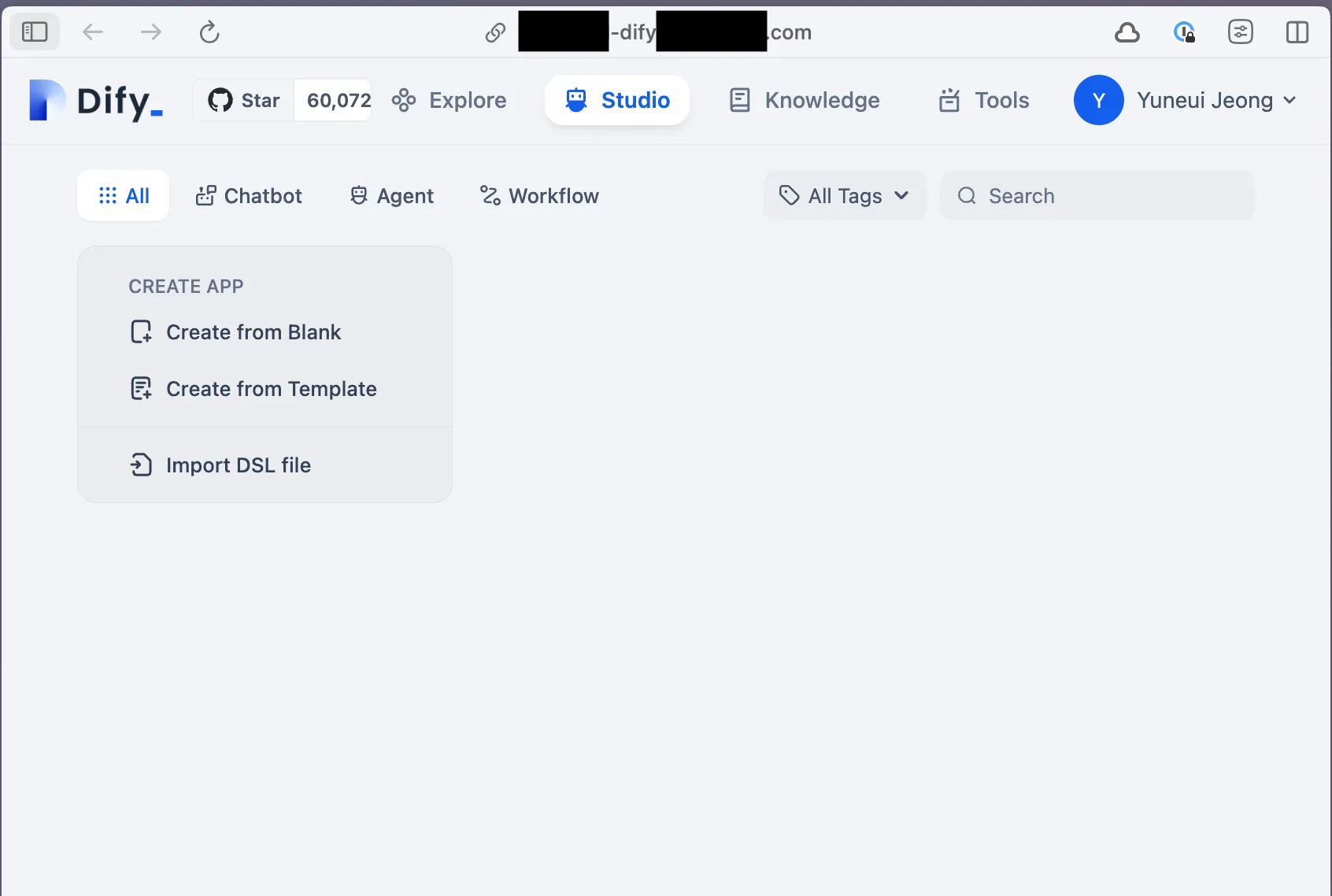Open the Explore section
Image resolution: width=1332 pixels, height=896 pixels.
pyautogui.click(x=449, y=100)
